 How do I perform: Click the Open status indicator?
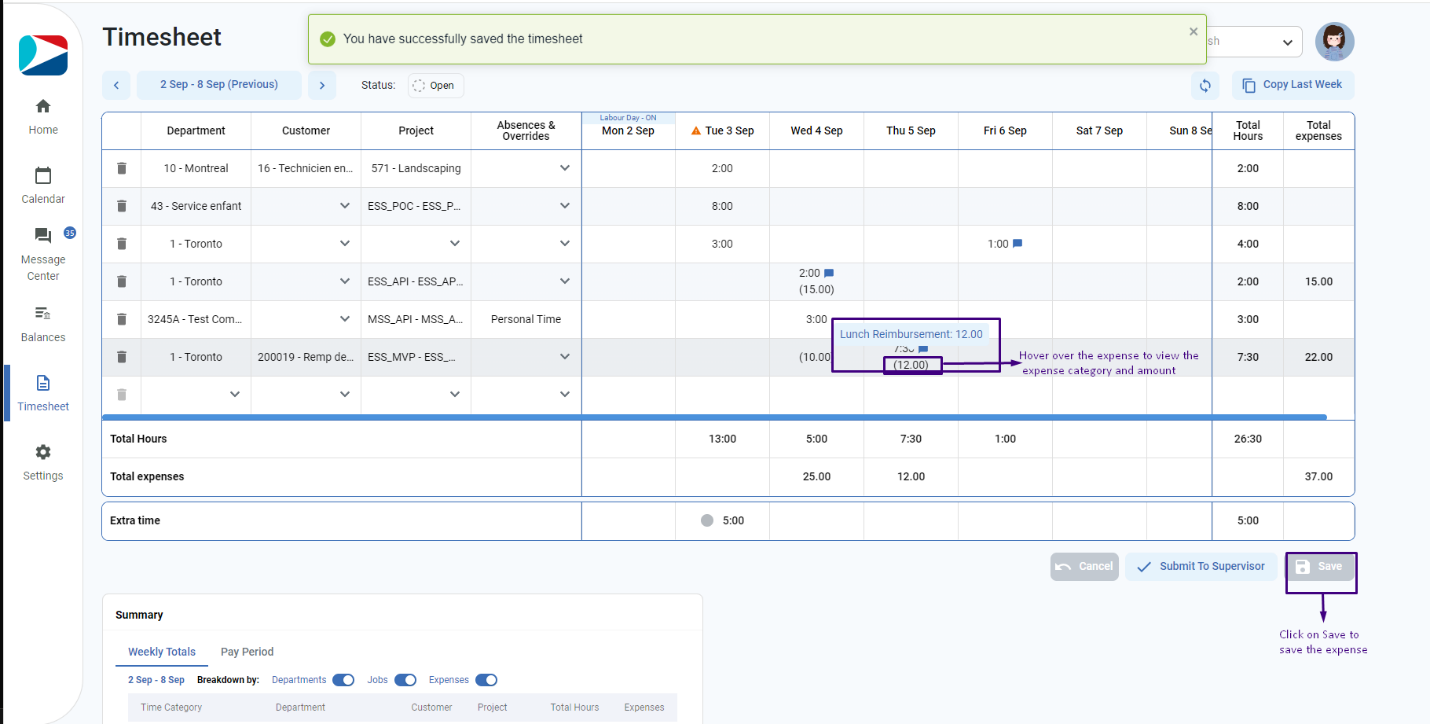click(x=435, y=86)
